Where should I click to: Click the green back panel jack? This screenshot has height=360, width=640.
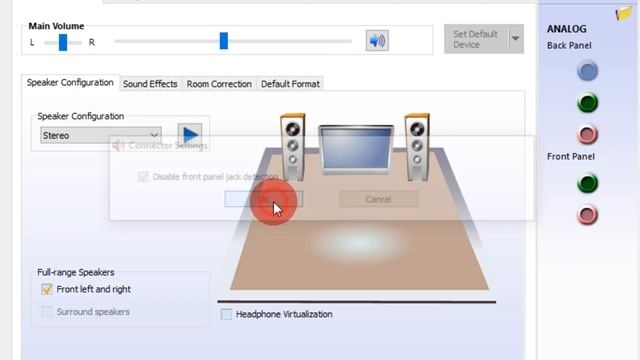coord(587,103)
